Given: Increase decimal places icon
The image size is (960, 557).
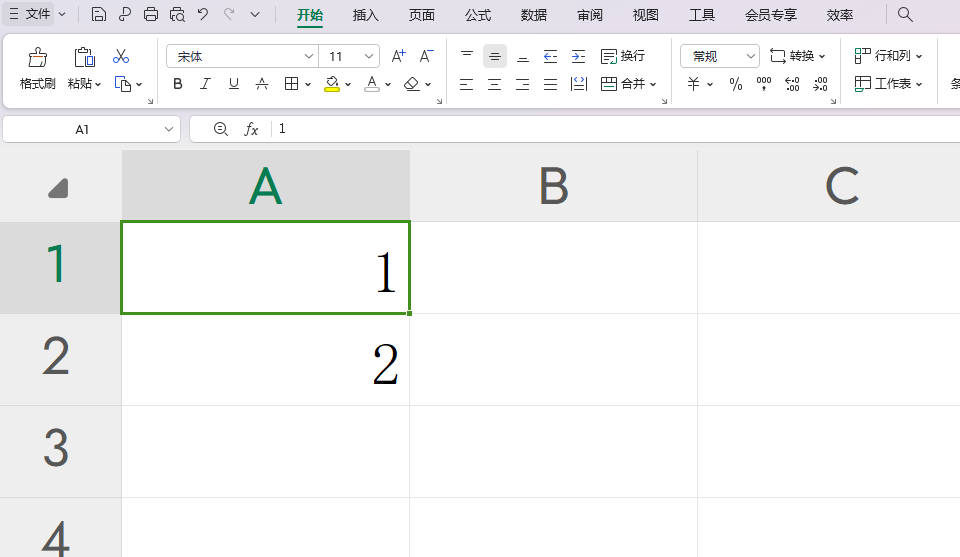Looking at the screenshot, I should 792,84.
